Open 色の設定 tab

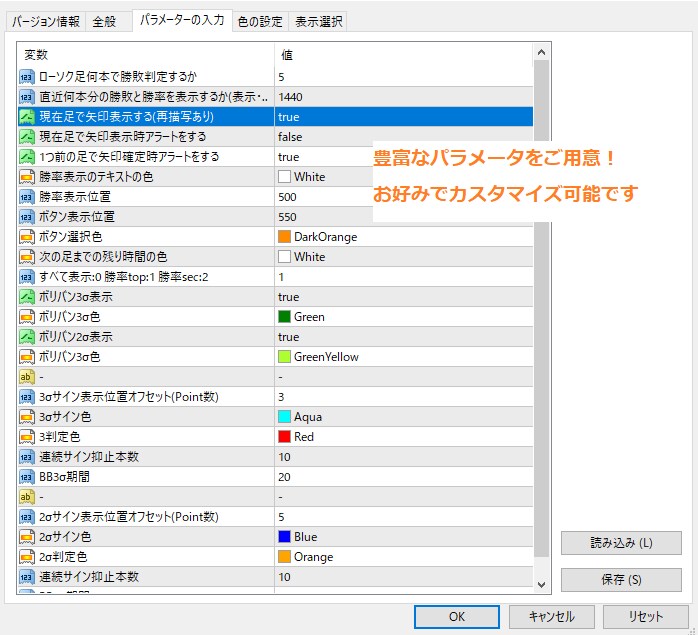tap(260, 21)
